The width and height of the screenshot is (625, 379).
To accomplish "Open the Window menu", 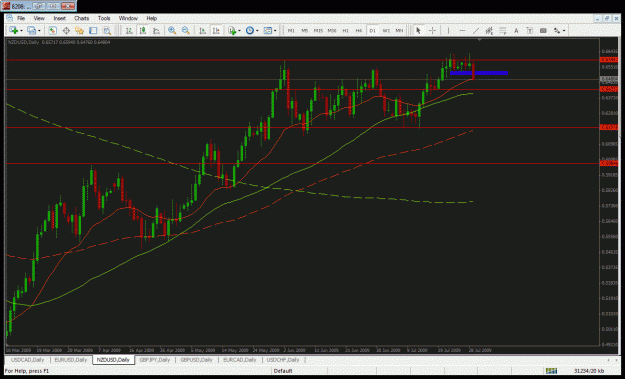I will click(128, 18).
